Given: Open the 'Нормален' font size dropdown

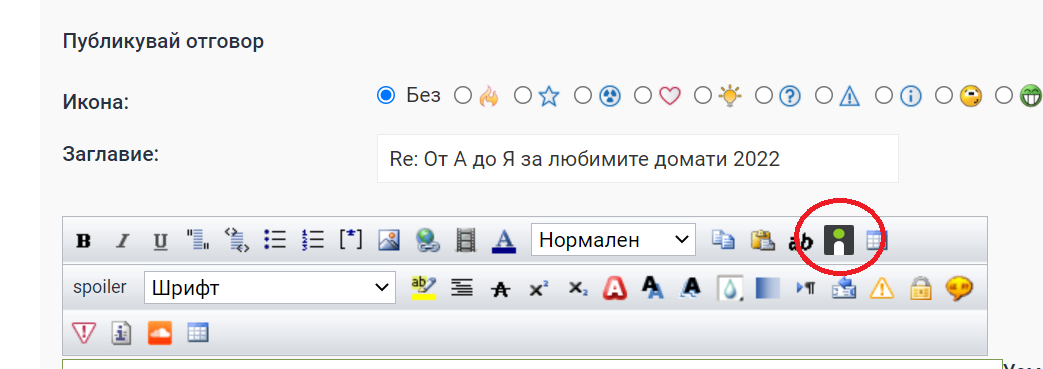Looking at the screenshot, I should (613, 239).
